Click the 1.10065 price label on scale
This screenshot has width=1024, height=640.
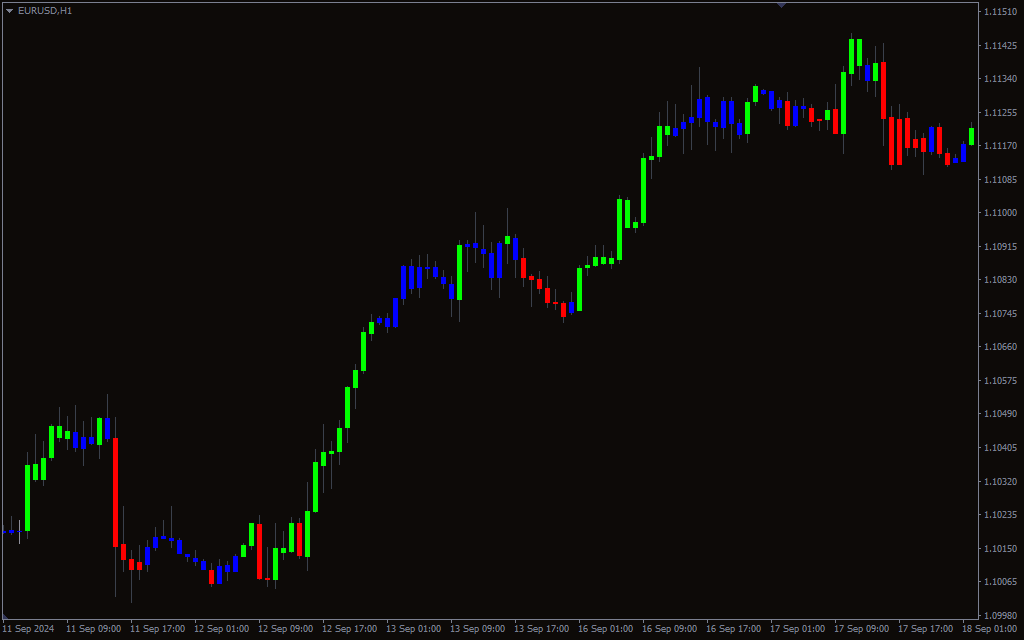point(999,582)
